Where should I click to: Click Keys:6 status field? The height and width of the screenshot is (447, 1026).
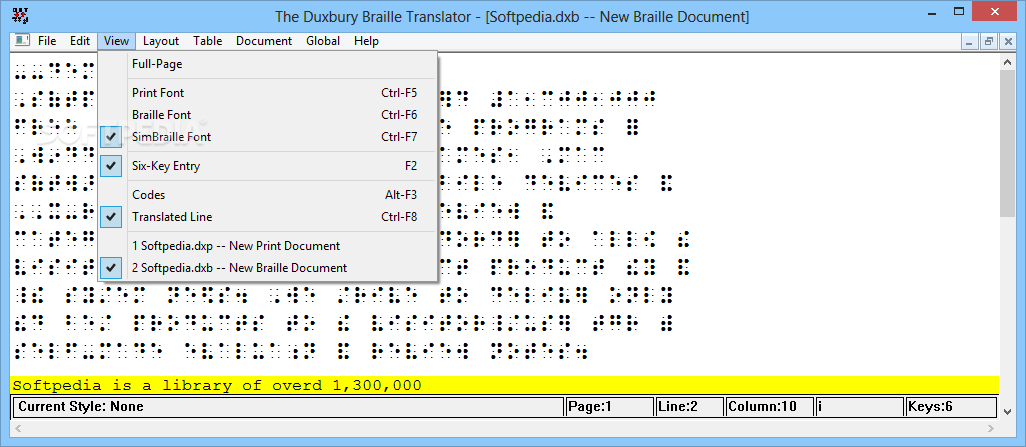click(x=950, y=406)
